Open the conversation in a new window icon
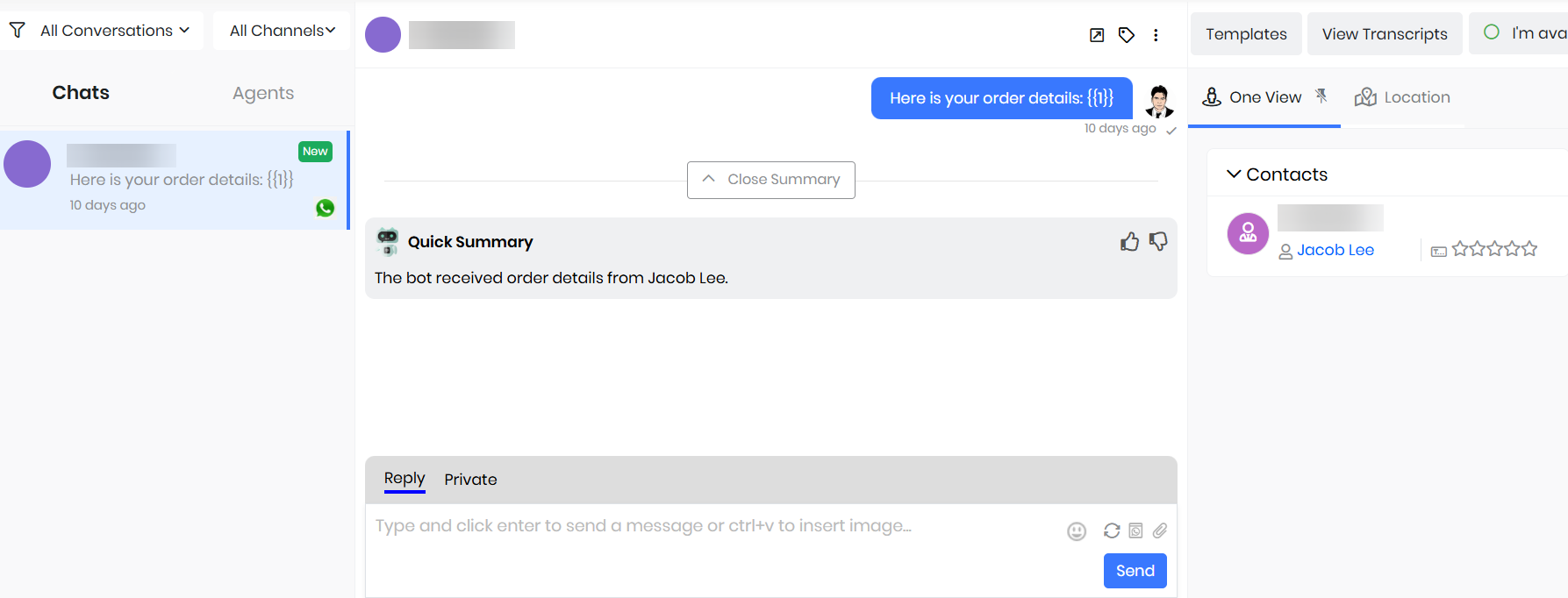 (x=1097, y=35)
